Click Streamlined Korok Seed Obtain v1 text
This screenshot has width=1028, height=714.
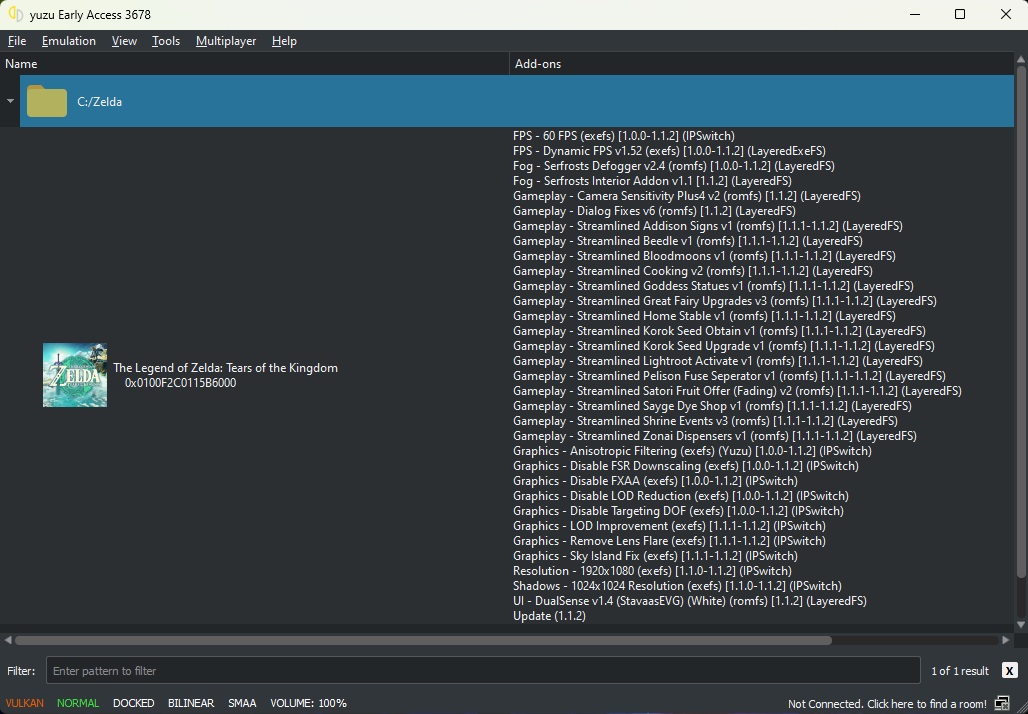click(719, 331)
